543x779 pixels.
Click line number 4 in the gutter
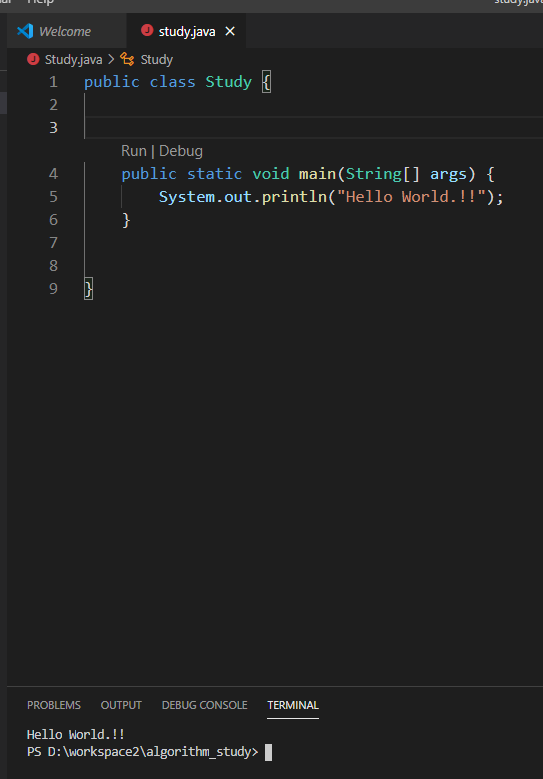[53, 173]
